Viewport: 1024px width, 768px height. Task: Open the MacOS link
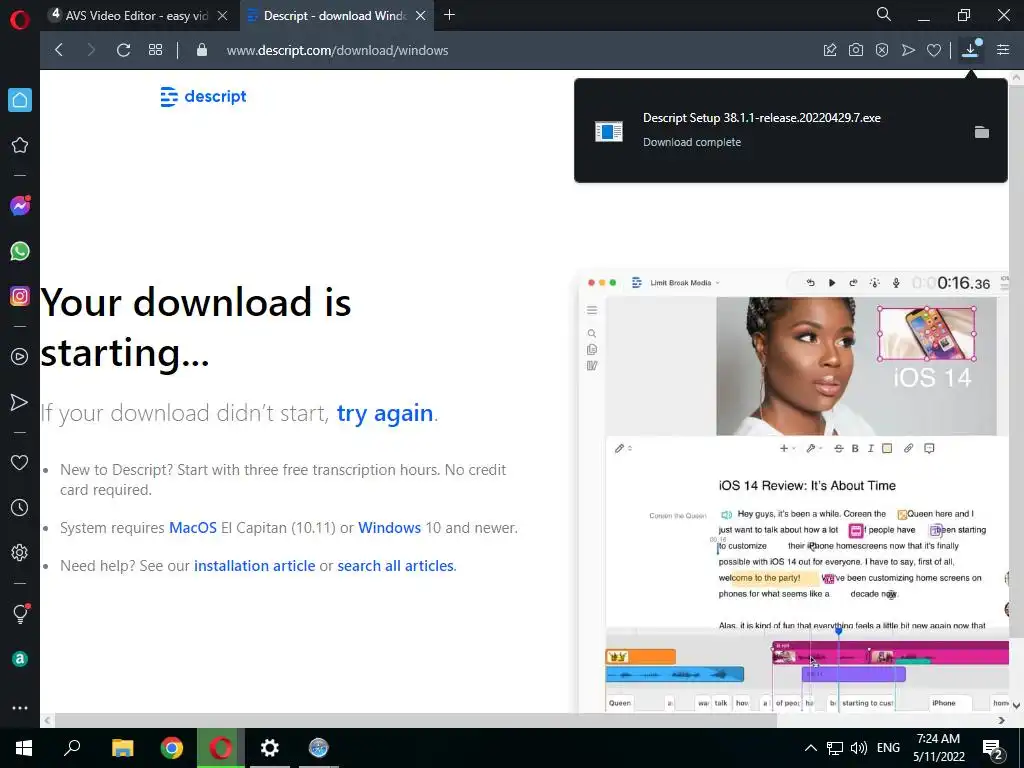(193, 528)
